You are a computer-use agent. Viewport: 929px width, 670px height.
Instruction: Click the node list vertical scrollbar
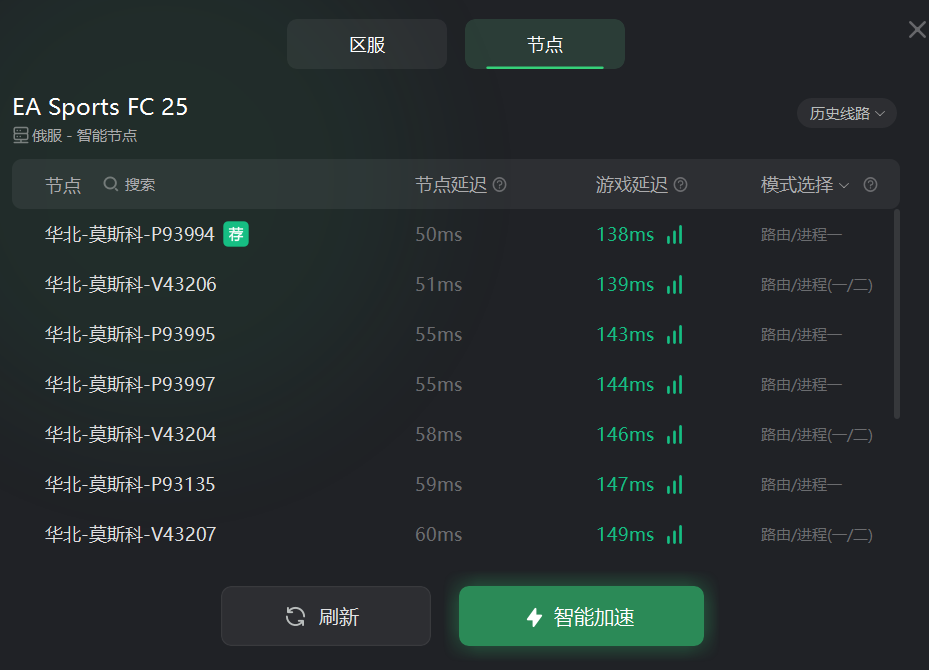pos(896,314)
